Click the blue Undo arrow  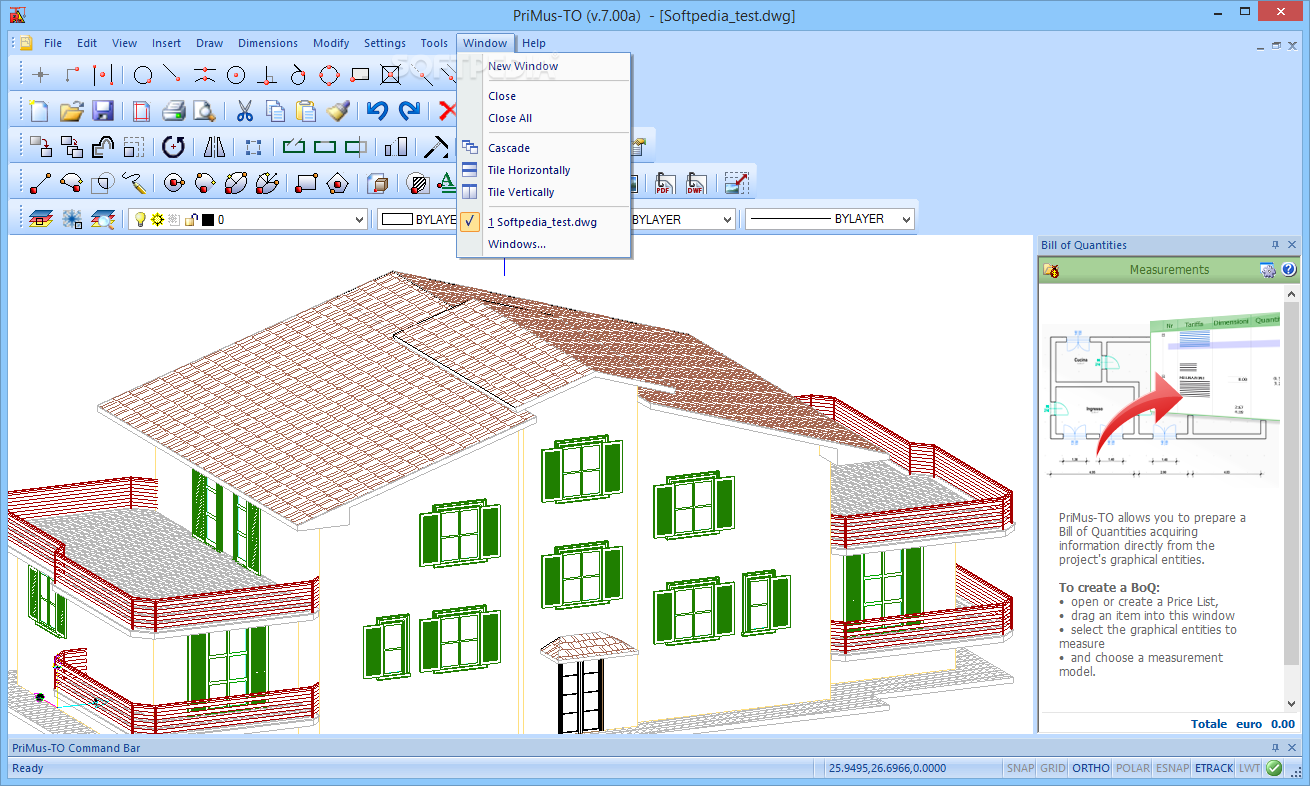(x=377, y=111)
